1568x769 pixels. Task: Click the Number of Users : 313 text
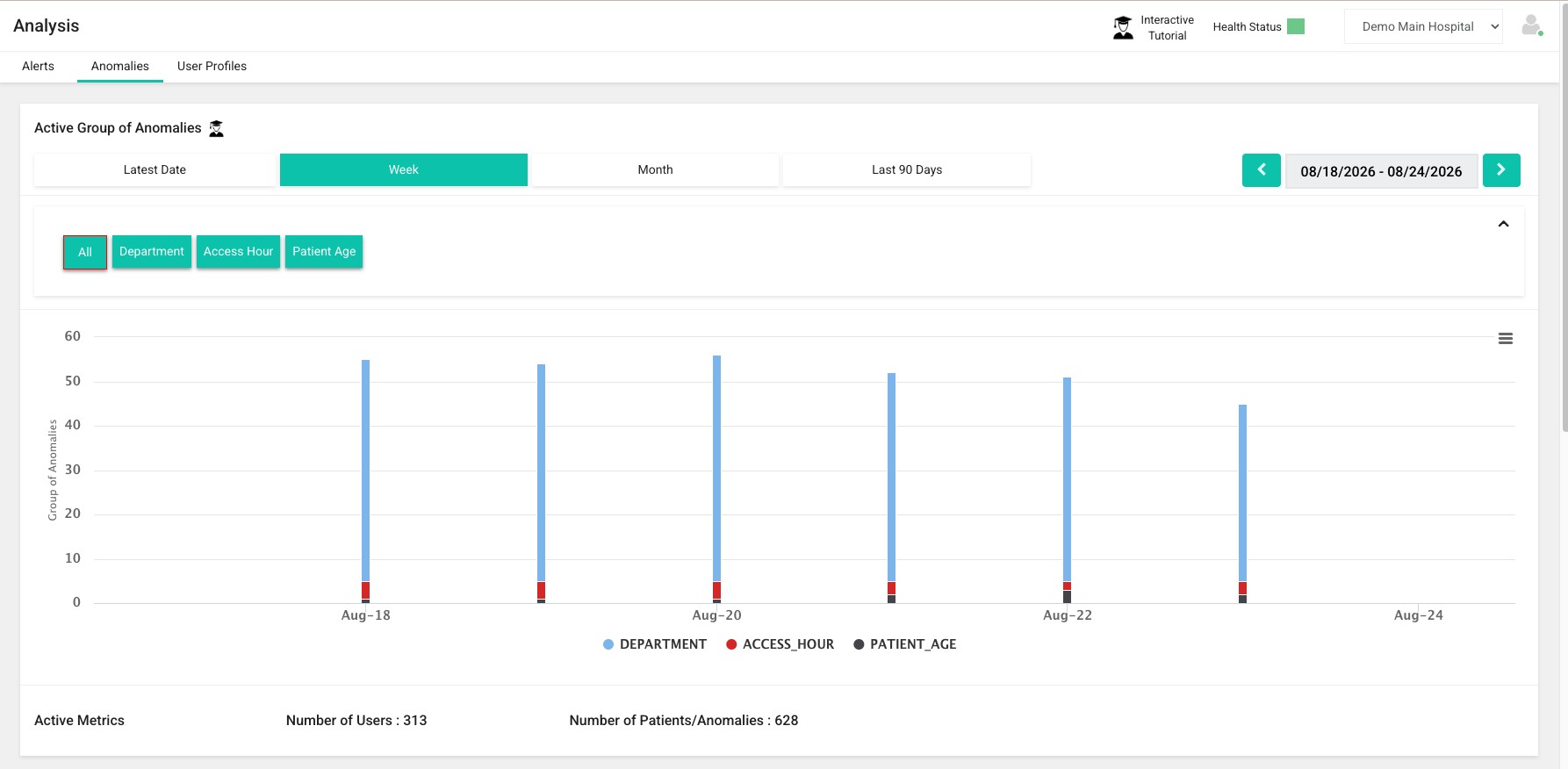pos(356,721)
